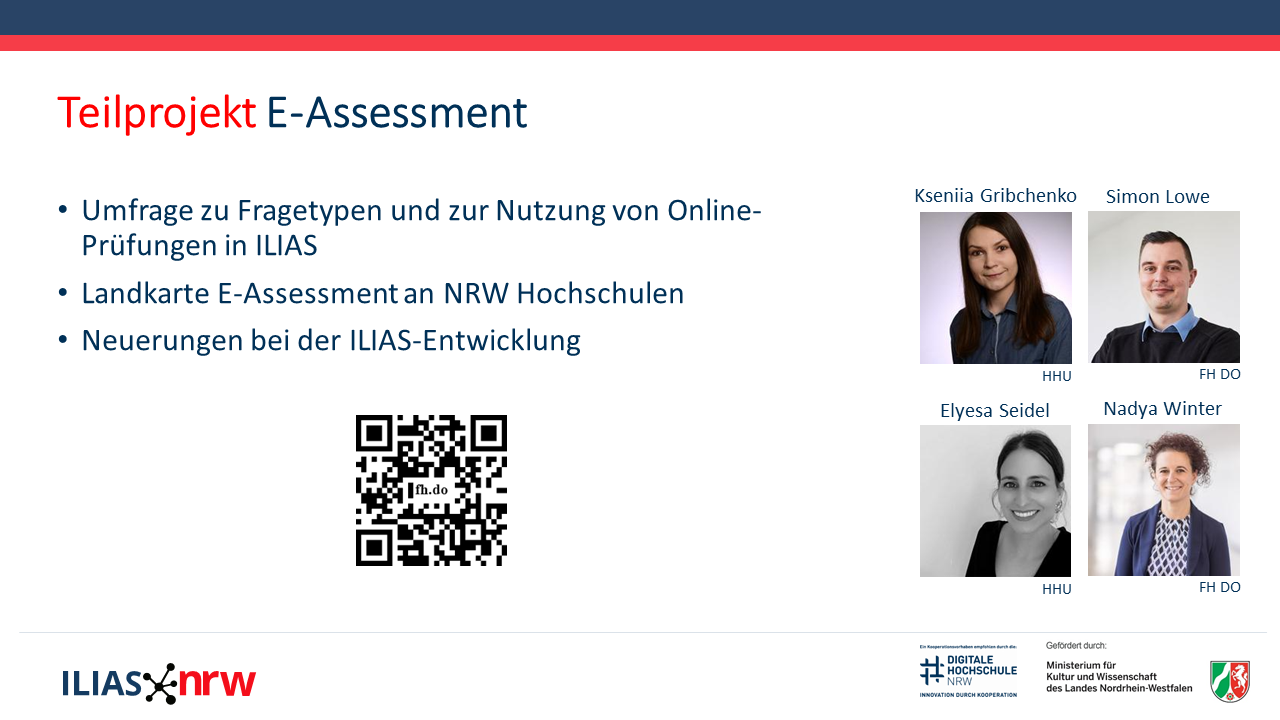
Task: Click the HHU caption under Elyesa Seidel's photo
Action: pyautogui.click(x=1056, y=589)
